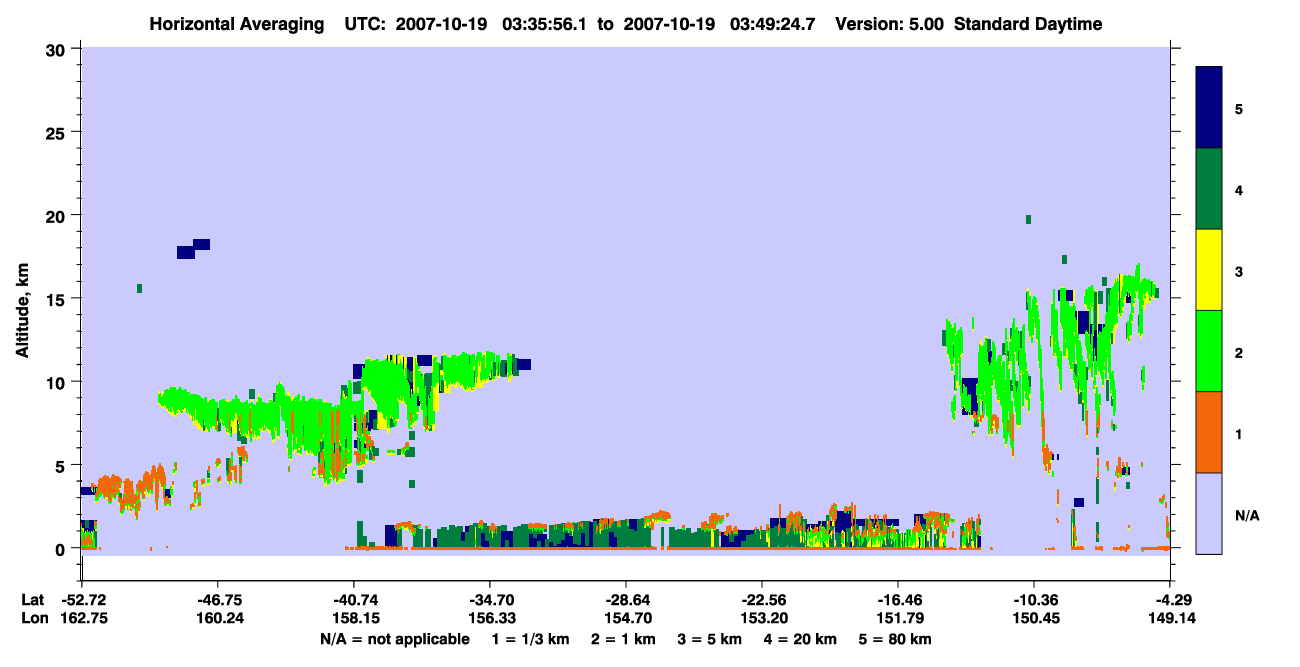Click longitude value 158.15

pyautogui.click(x=355, y=618)
